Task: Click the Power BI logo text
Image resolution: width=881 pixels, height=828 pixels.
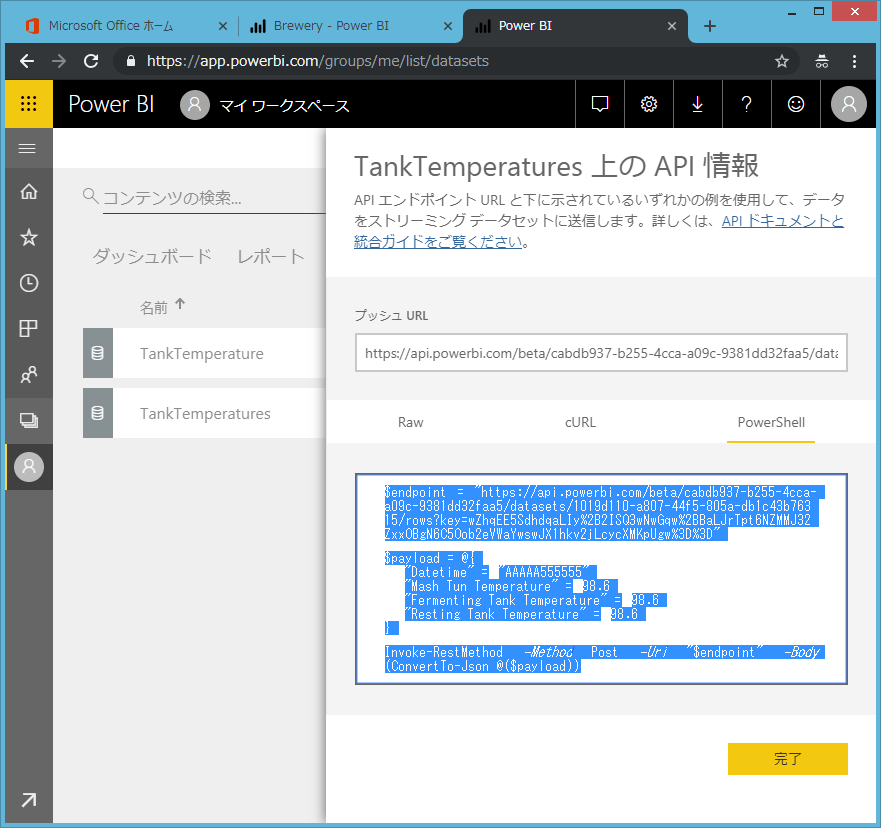Action: [x=111, y=104]
